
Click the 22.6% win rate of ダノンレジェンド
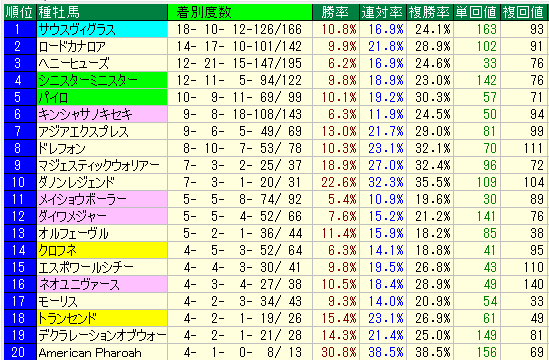[x=339, y=182]
